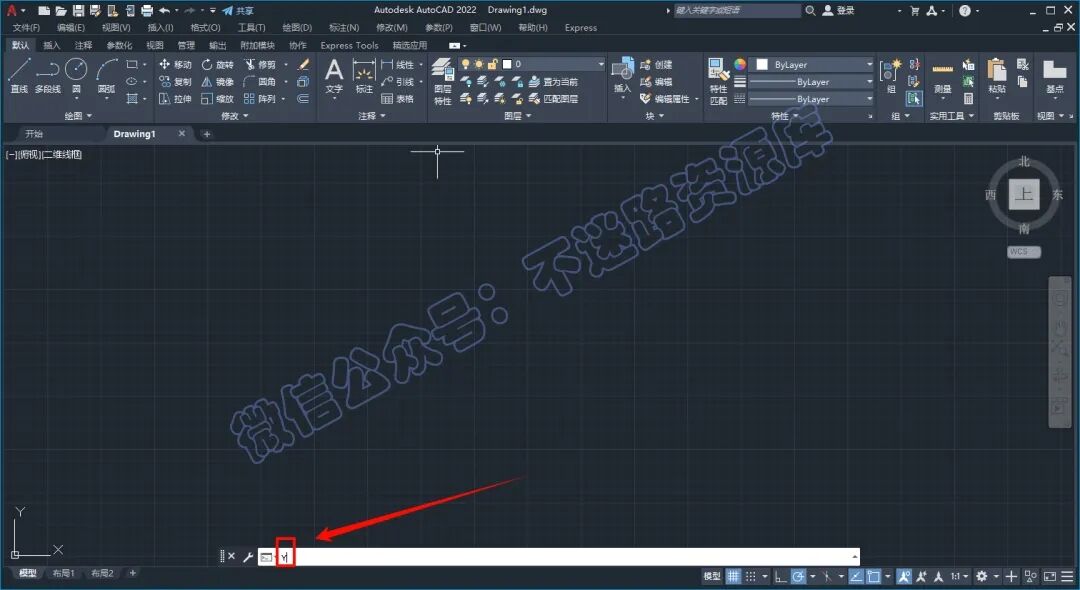Click the 组 (Group) icon
The width and height of the screenshot is (1080, 590).
tap(891, 76)
